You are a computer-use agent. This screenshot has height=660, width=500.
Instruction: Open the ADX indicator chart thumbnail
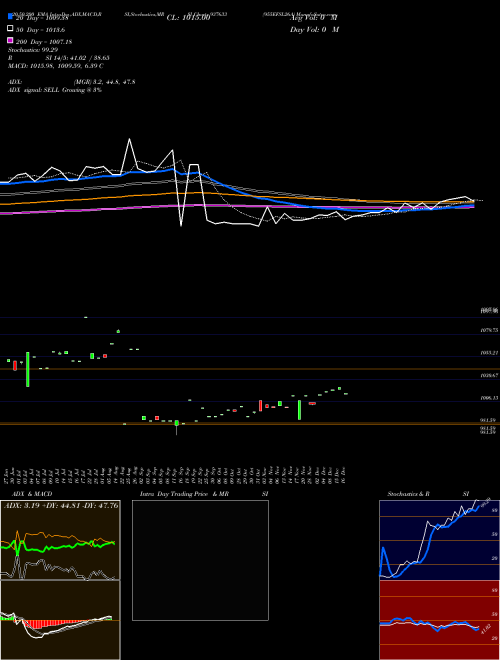(60, 540)
